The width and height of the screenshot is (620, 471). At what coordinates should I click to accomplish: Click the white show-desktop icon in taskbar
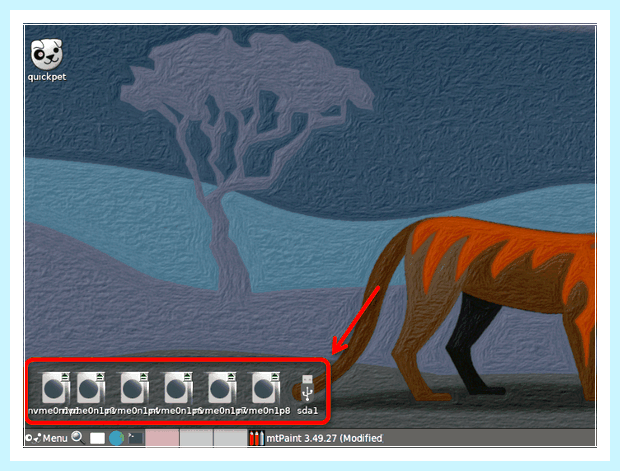(x=97, y=438)
